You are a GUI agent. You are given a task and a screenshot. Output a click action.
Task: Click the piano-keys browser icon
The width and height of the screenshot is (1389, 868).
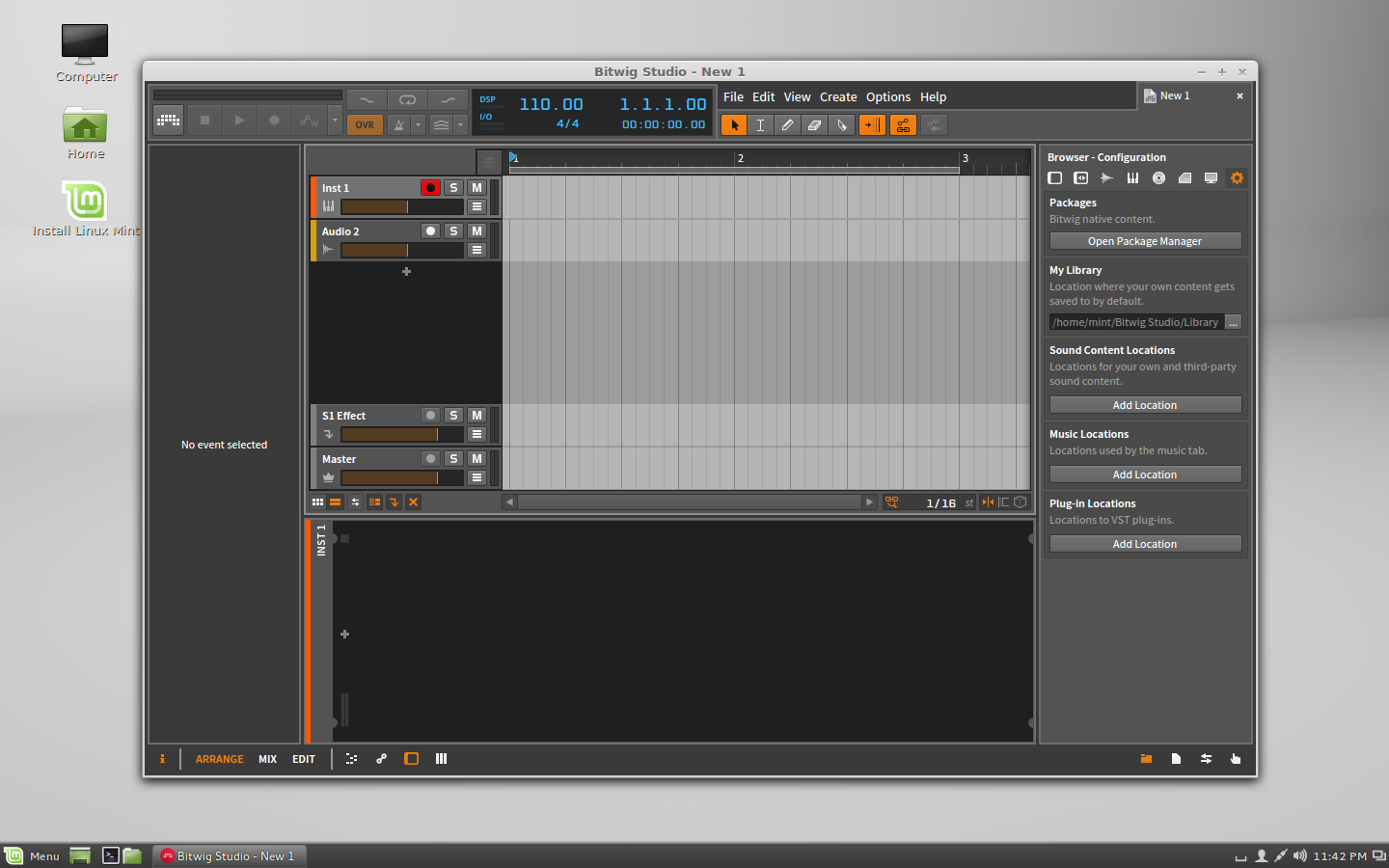[x=1132, y=177]
